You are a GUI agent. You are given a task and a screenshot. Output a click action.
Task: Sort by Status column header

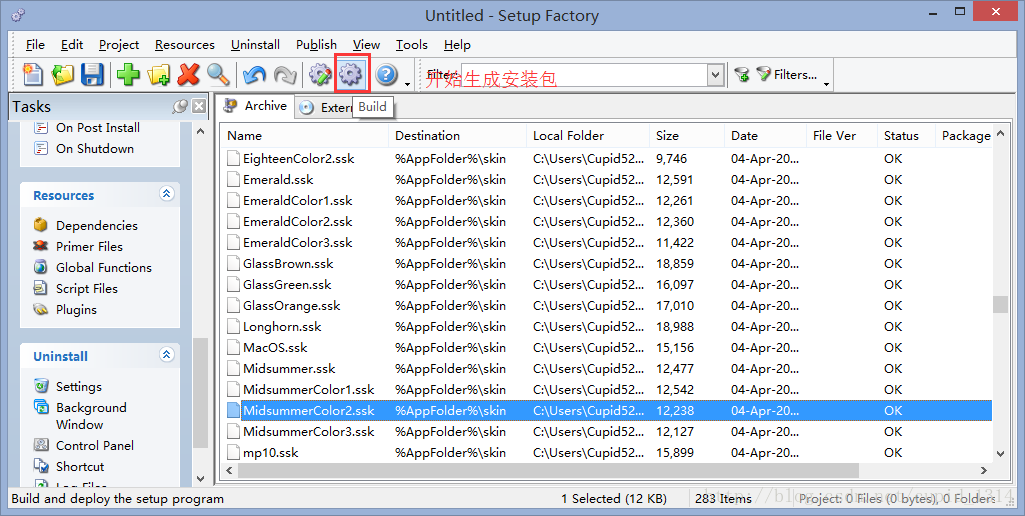(x=905, y=135)
